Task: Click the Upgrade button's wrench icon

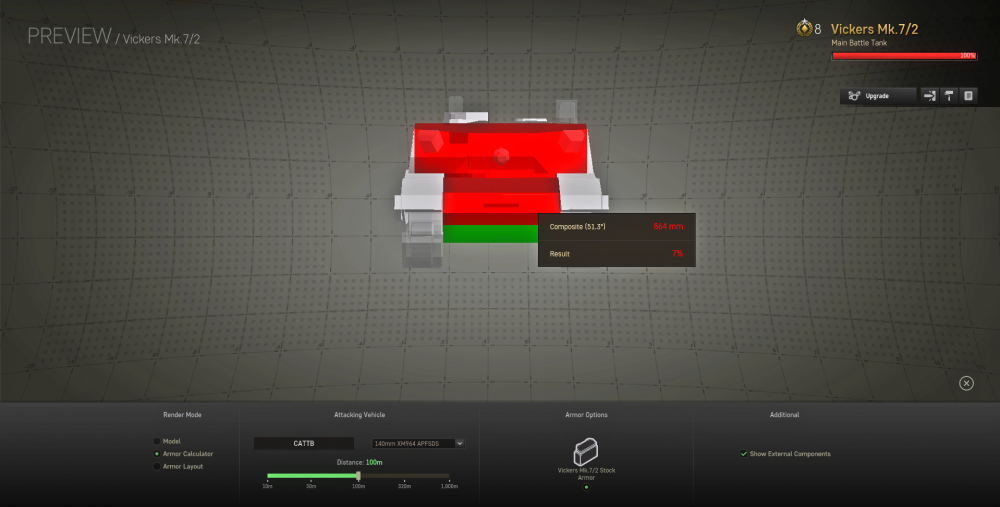Action: 854,96
